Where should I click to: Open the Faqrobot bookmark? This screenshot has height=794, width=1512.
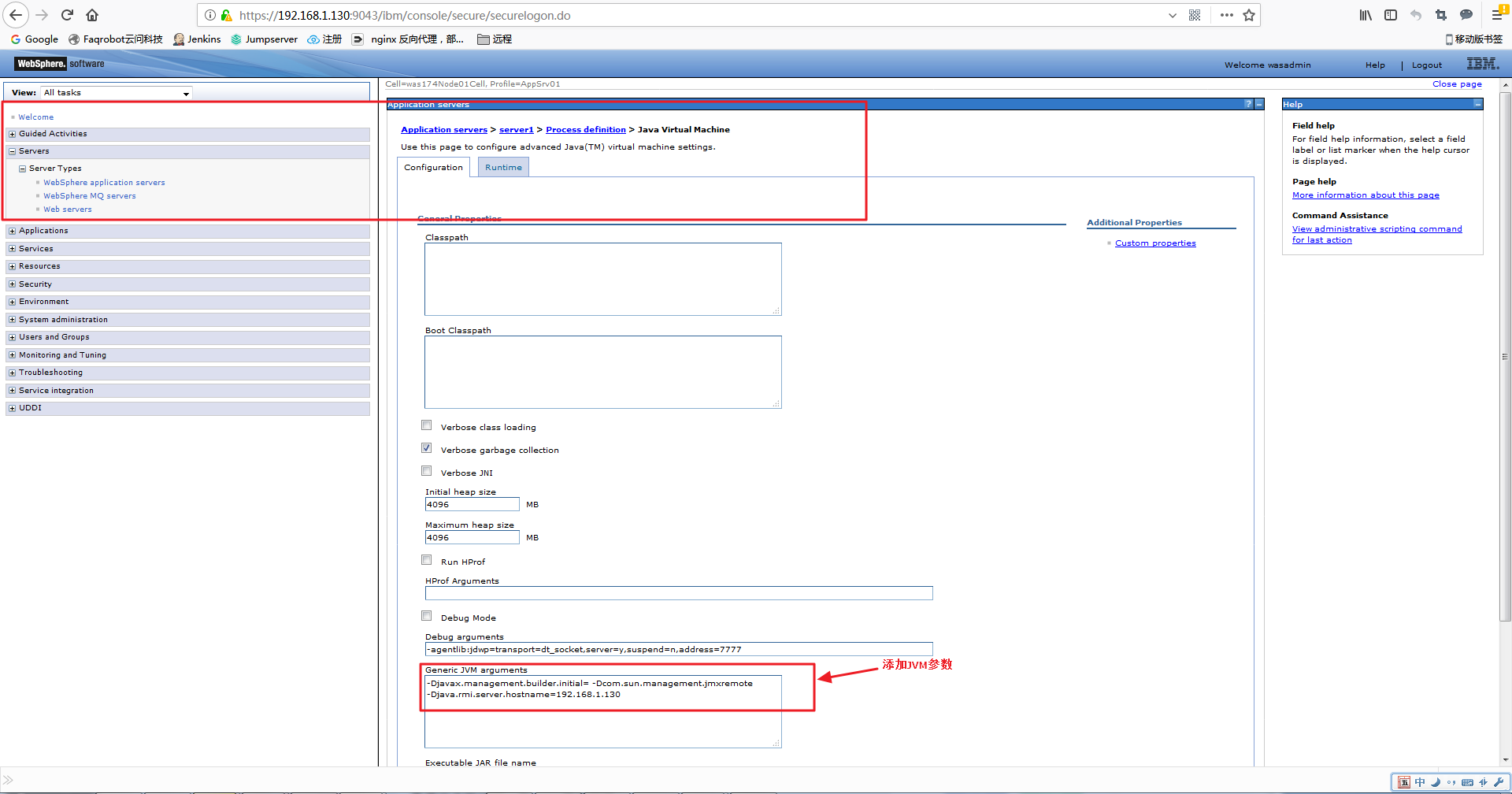tap(115, 39)
